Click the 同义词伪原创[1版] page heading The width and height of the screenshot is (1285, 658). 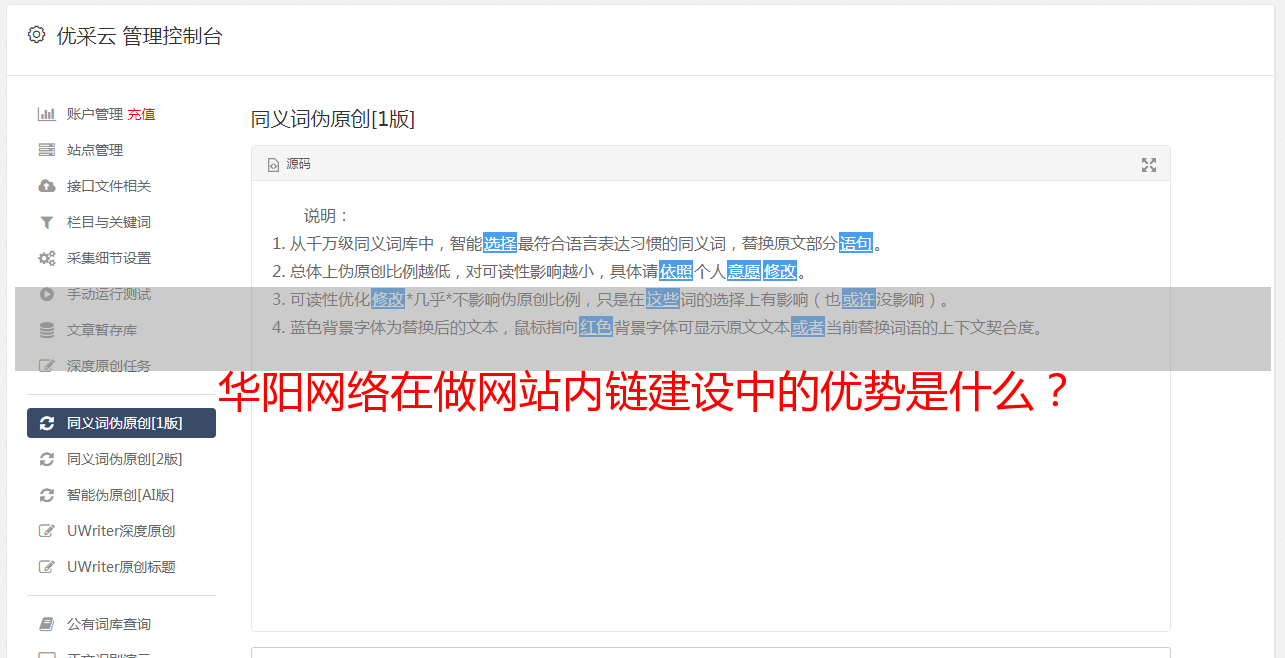(333, 119)
